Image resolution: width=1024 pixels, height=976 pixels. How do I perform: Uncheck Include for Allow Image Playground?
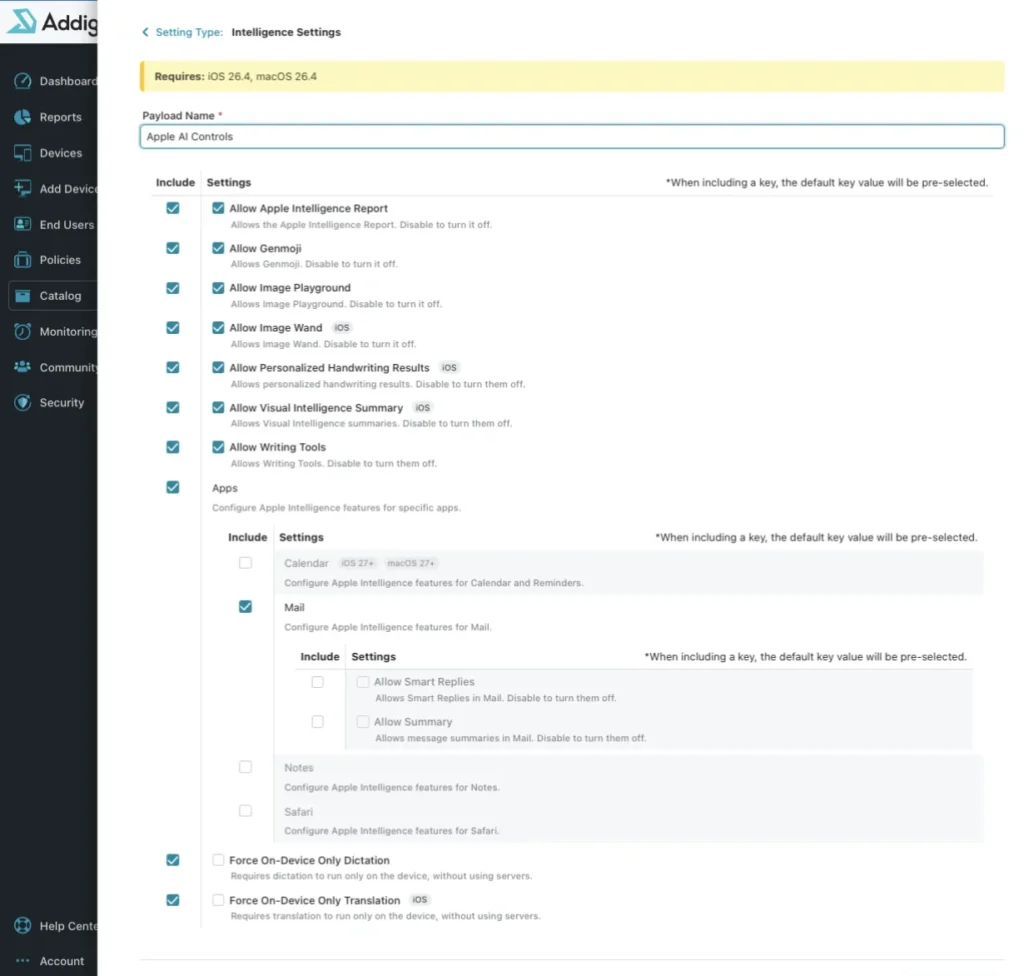click(x=172, y=287)
